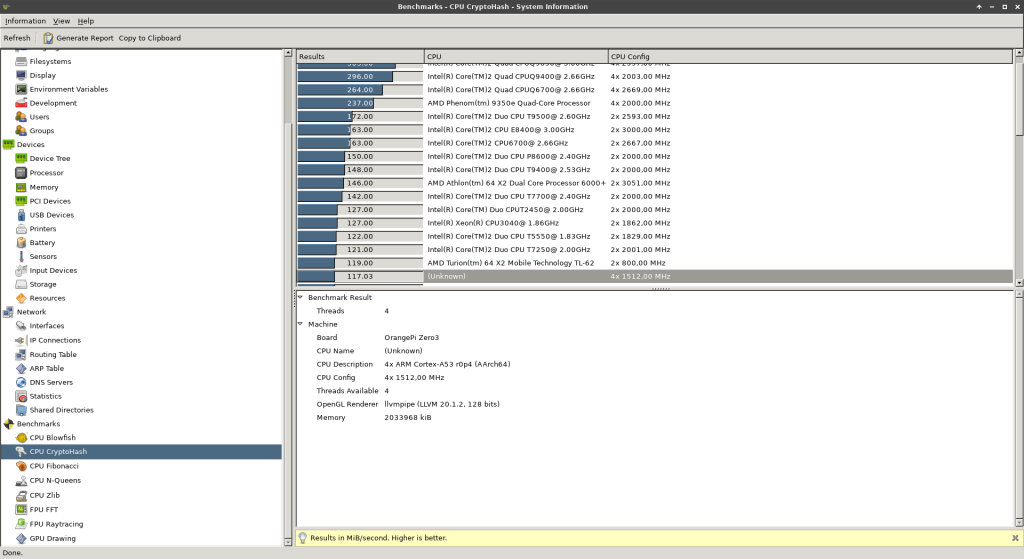Open the FPU Raytracing benchmark icon
The width and height of the screenshot is (1024, 559).
22,524
